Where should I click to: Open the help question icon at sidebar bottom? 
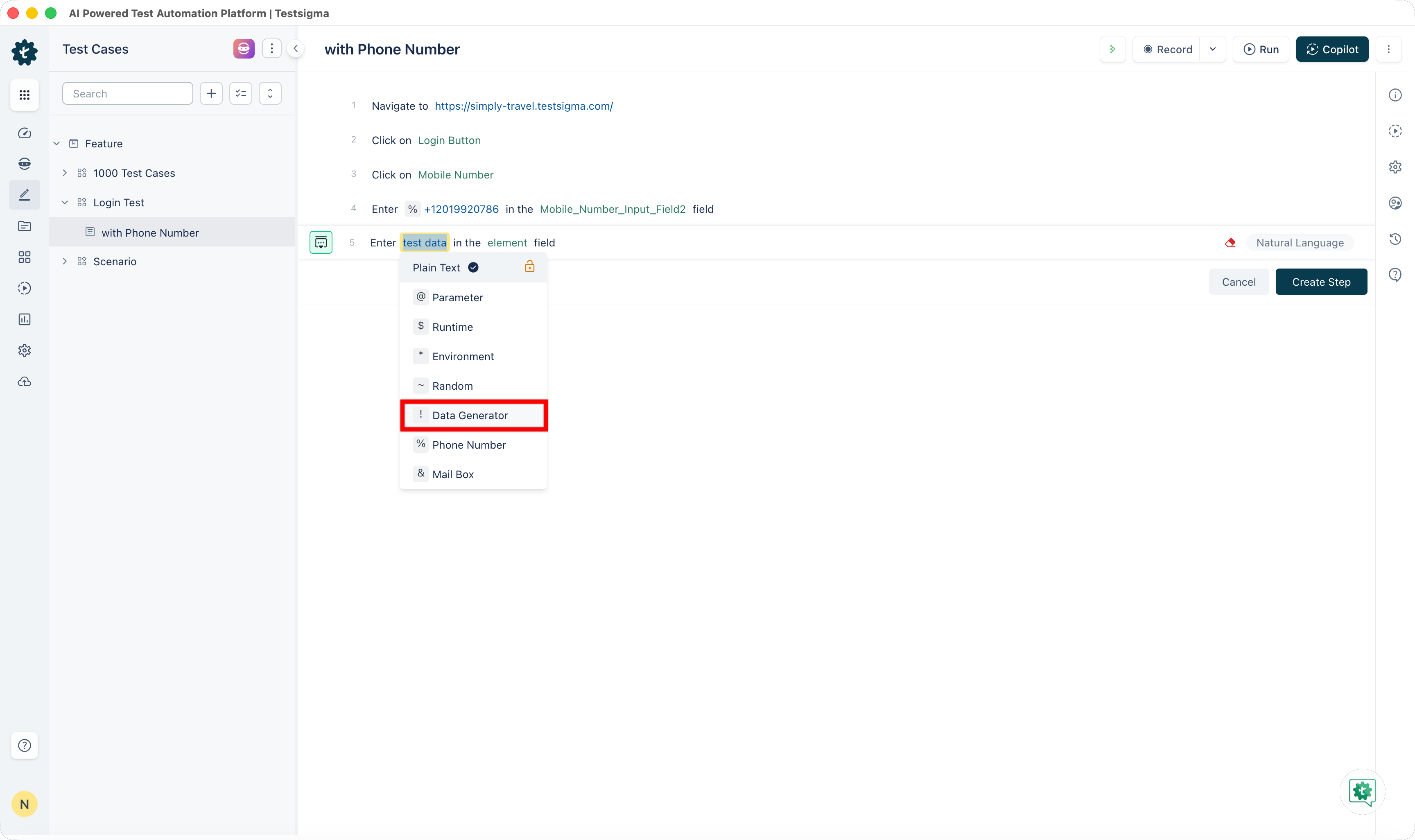(x=24, y=745)
